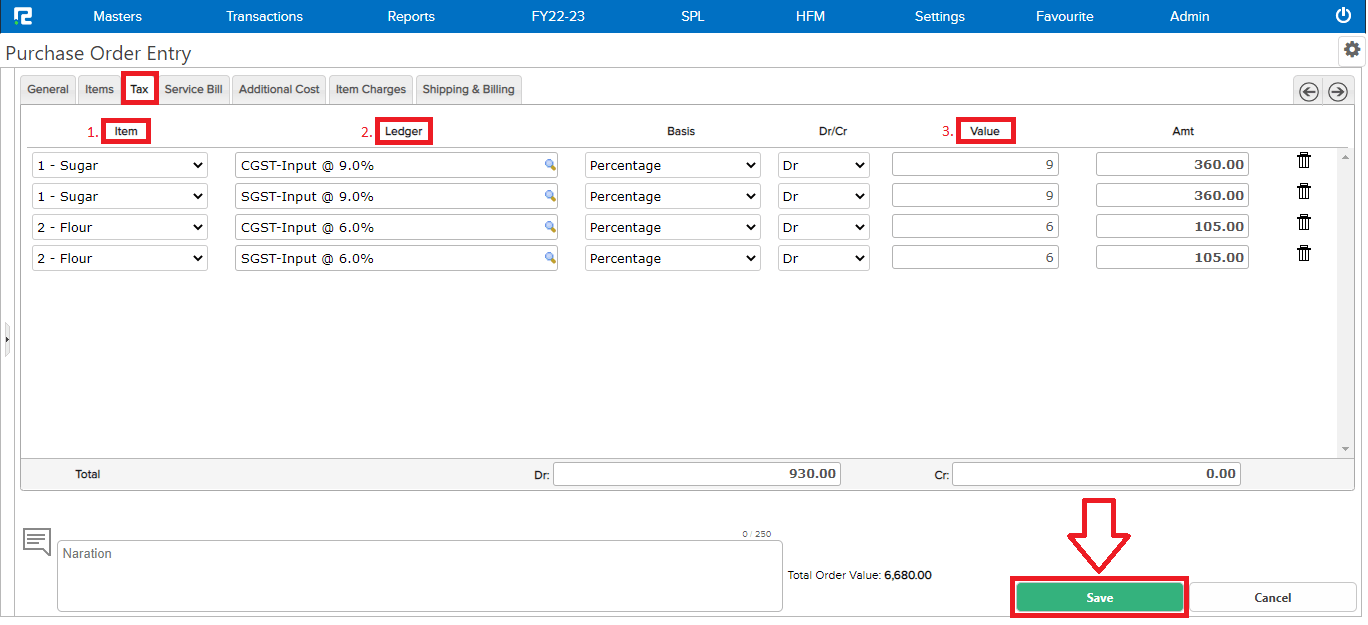Click search icon in SGST-Input @ 6.0% ledger

pos(549,258)
